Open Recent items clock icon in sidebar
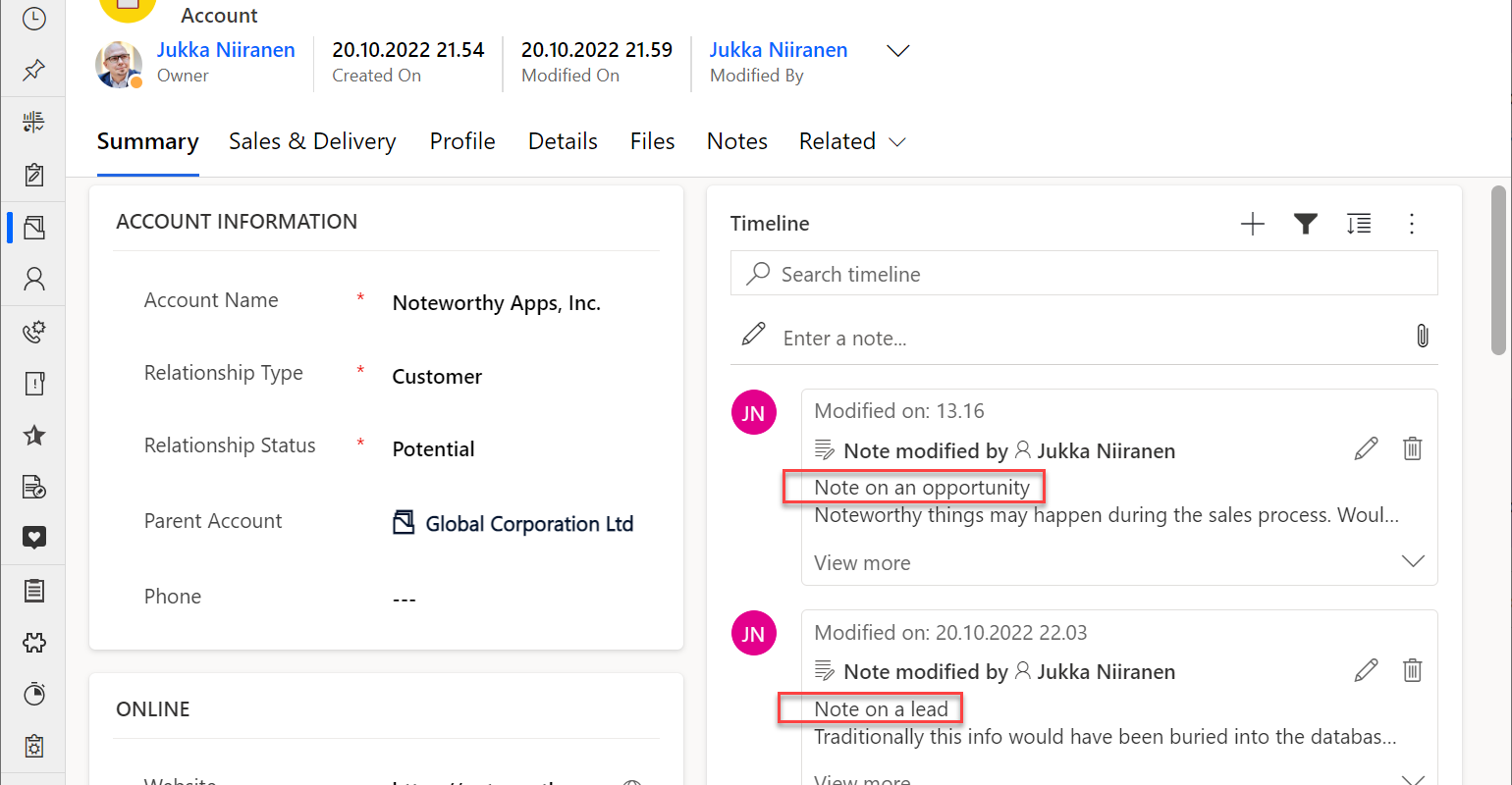 click(33, 18)
